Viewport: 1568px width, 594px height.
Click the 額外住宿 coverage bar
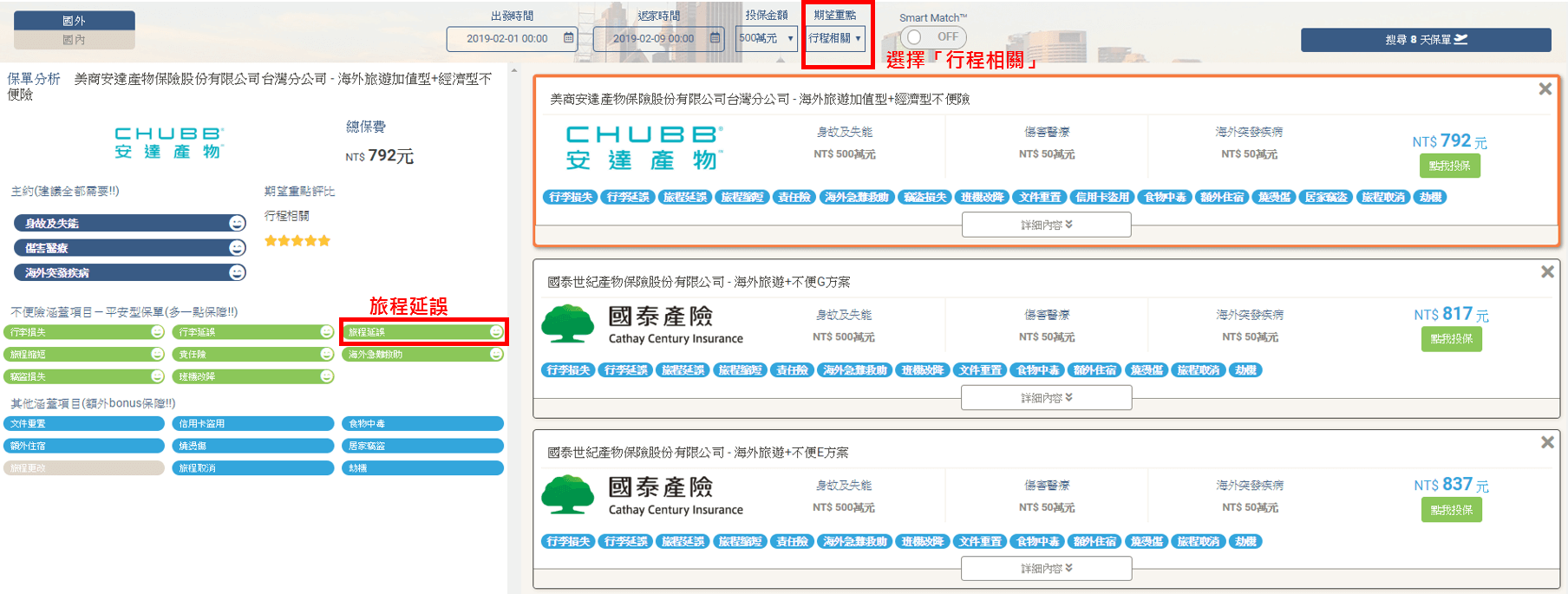tap(84, 446)
